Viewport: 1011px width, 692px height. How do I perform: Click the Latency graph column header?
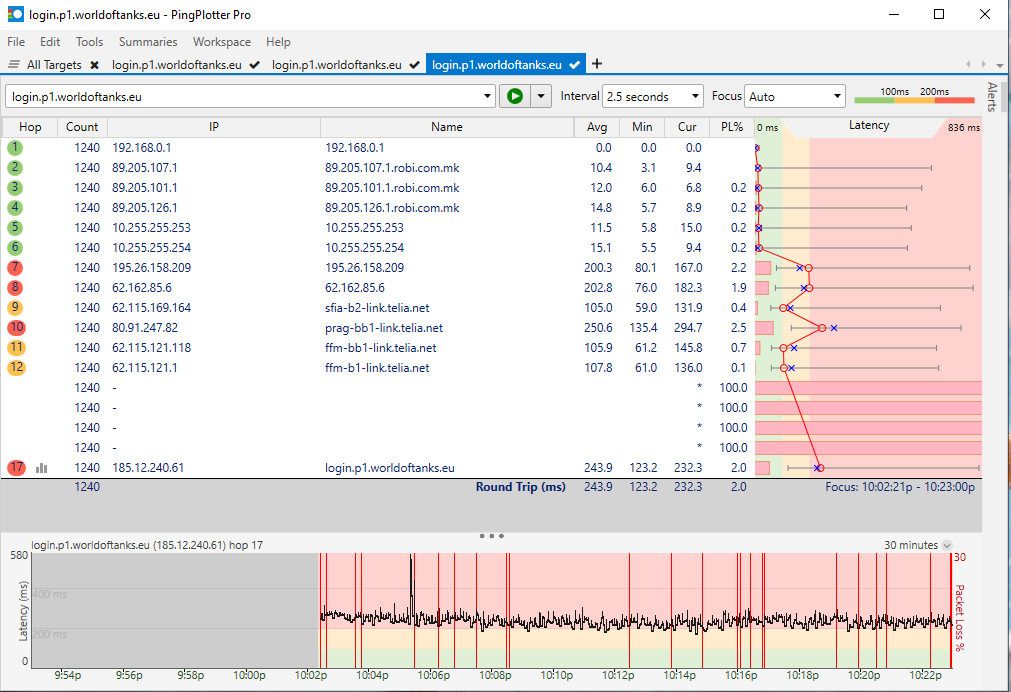pos(869,126)
